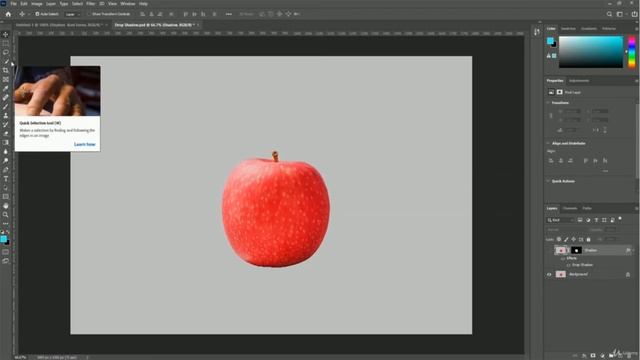Select the Rectangle shape tool
The width and height of the screenshot is (640, 360).
point(6,197)
